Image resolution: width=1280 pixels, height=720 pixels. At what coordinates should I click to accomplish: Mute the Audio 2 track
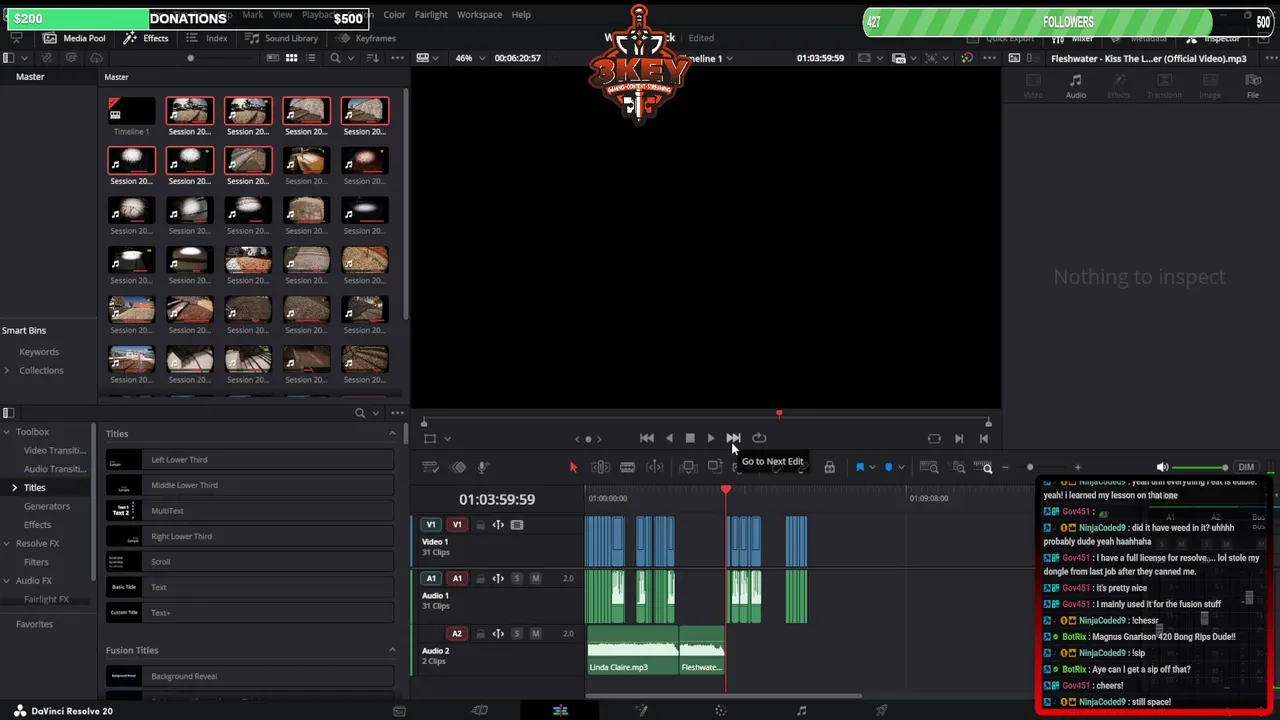coord(535,633)
